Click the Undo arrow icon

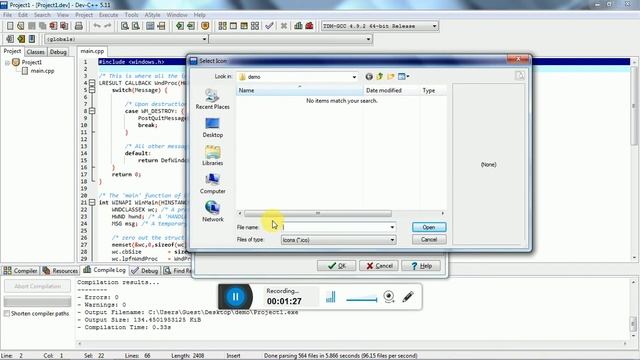(x=97, y=26)
